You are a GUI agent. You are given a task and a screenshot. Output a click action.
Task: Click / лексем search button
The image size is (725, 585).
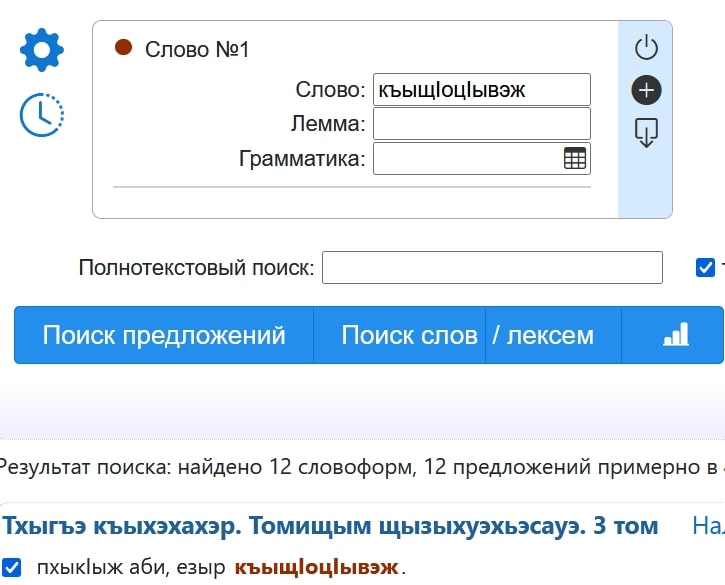[543, 335]
